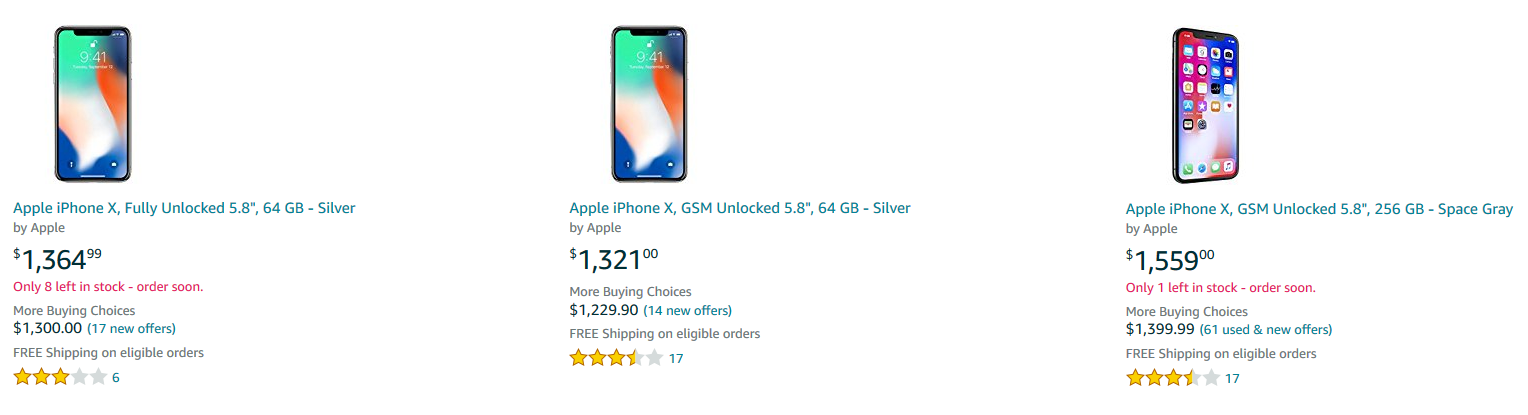Open the GSM Unlocked 64 GB Silver iPhone image
The width and height of the screenshot is (1528, 415).
click(x=649, y=104)
